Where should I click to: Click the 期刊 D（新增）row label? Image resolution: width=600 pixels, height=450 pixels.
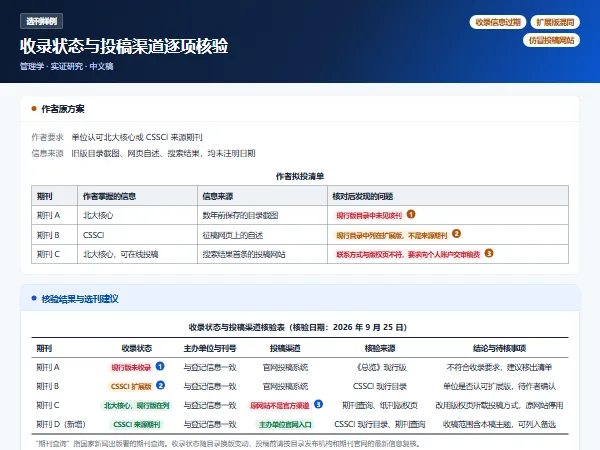pyautogui.click(x=61, y=424)
